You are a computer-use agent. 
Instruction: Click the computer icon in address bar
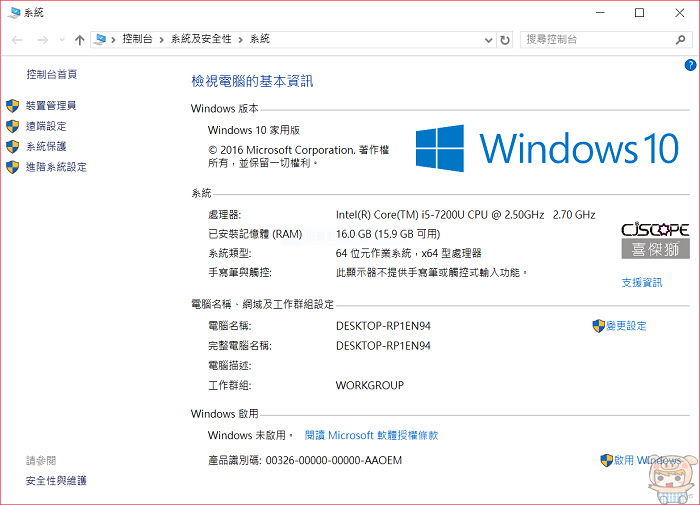(100, 39)
